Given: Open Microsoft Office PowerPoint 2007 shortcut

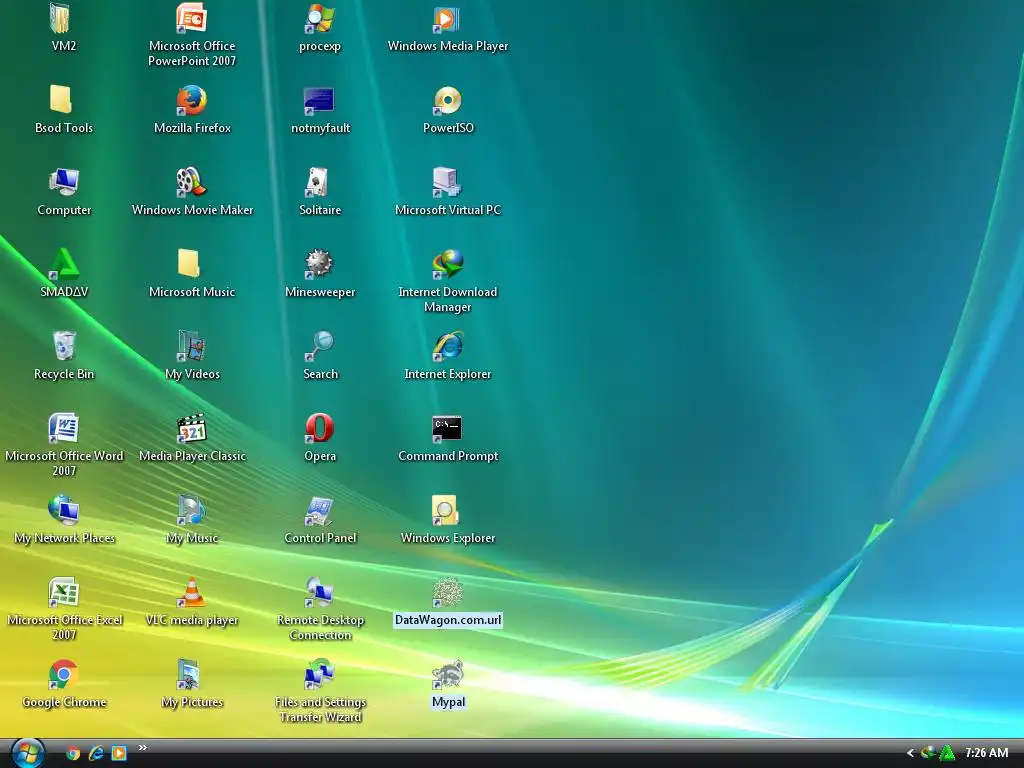Looking at the screenshot, I should click(x=191, y=18).
